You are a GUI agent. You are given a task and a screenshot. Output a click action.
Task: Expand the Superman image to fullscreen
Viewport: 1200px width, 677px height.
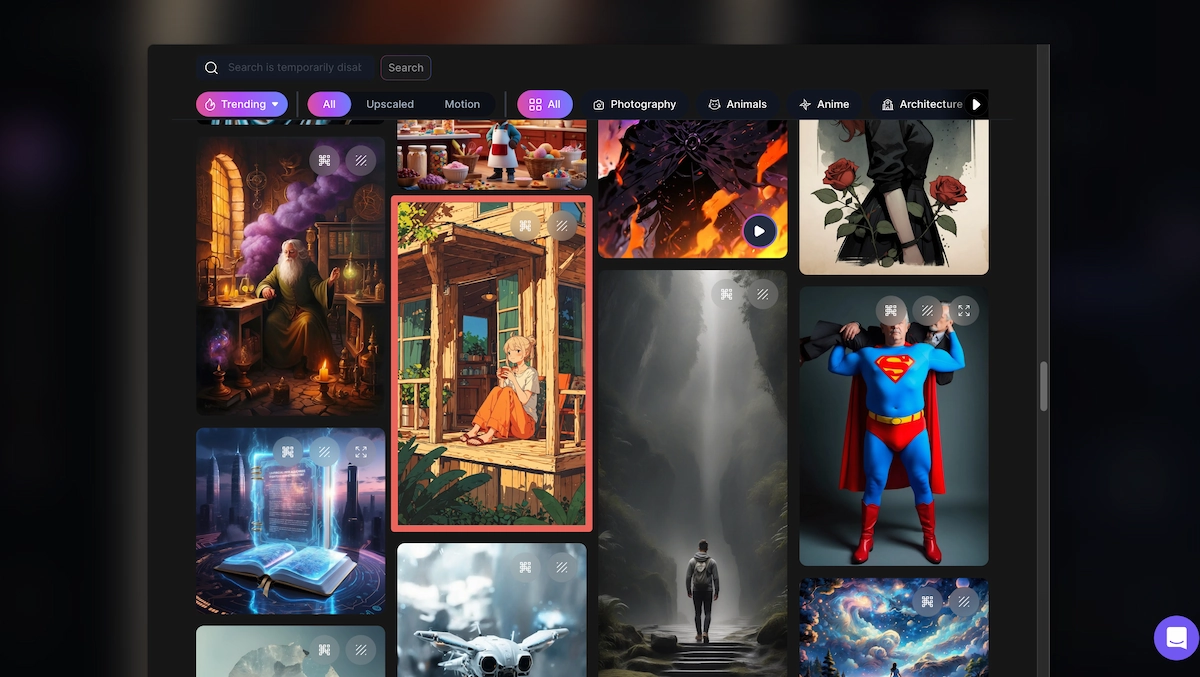click(964, 311)
